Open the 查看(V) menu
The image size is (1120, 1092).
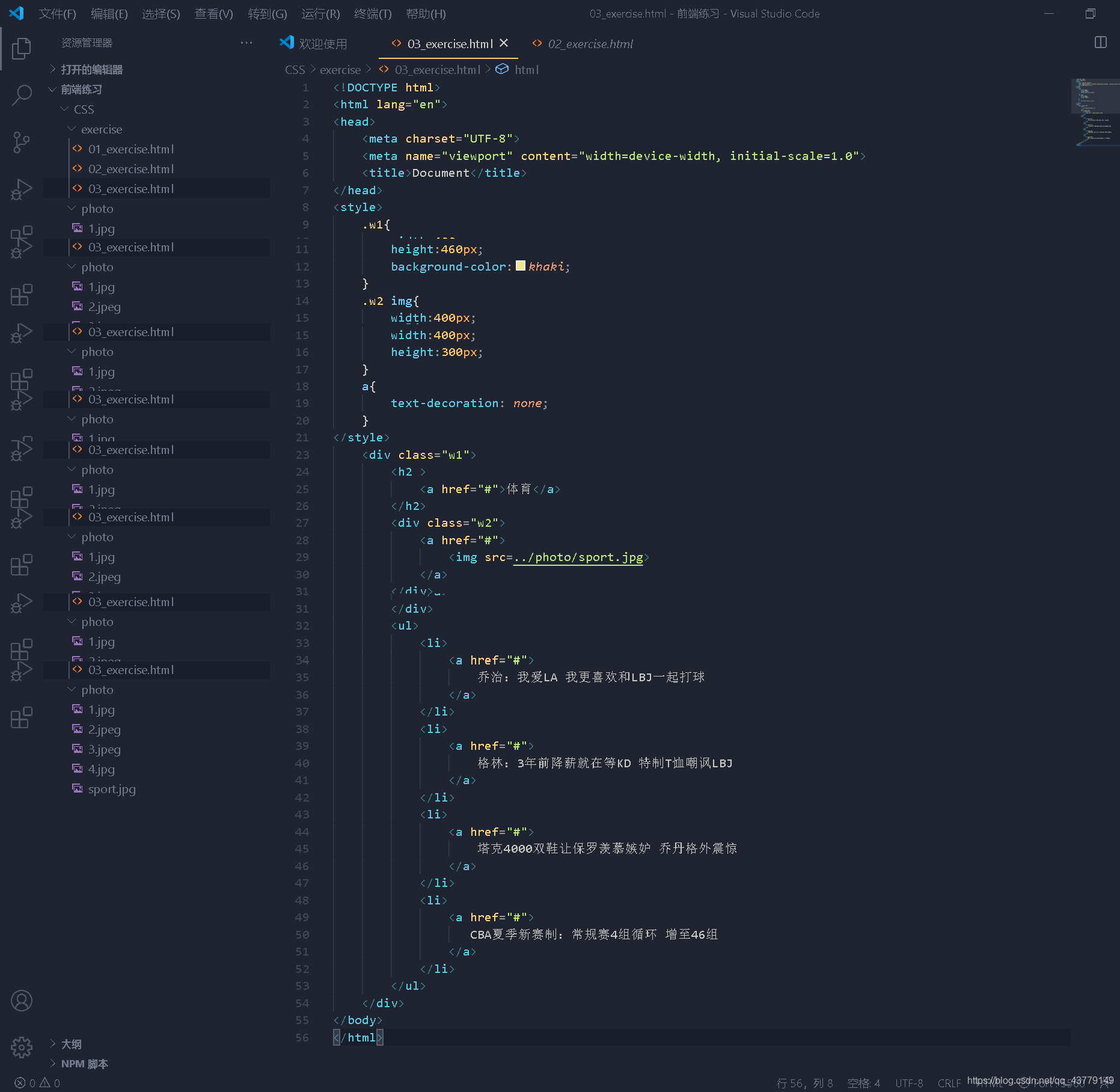(x=213, y=13)
